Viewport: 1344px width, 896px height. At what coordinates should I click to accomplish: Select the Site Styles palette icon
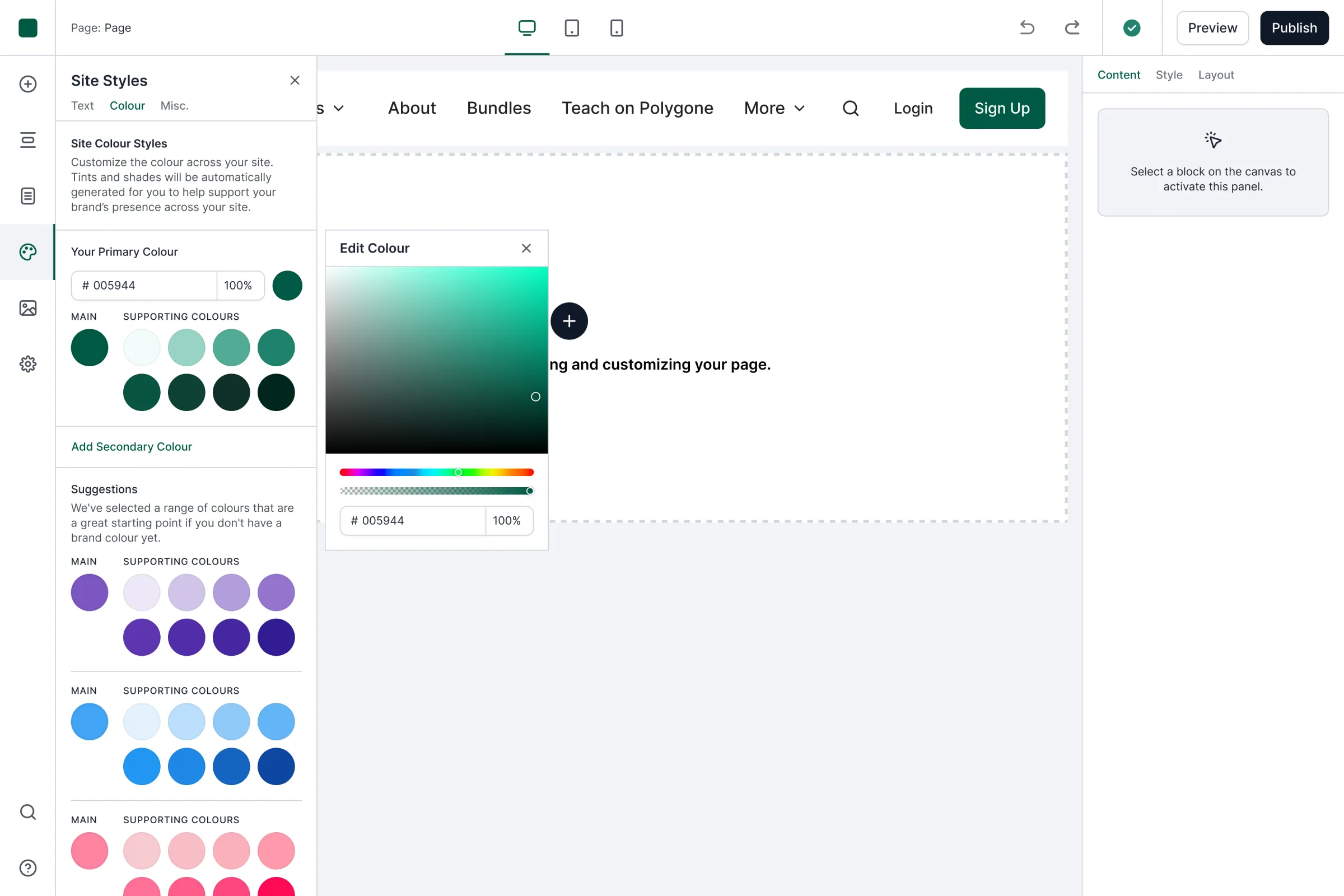27,252
